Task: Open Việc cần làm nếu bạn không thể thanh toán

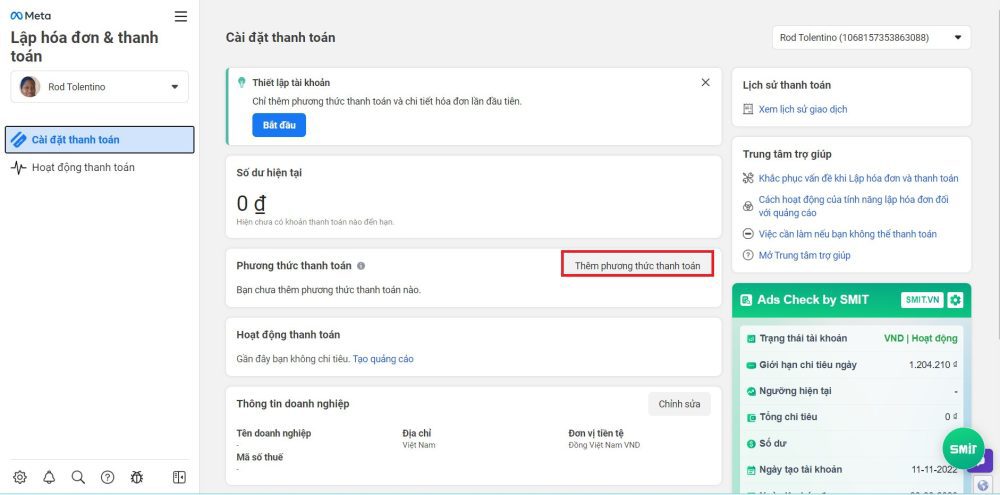Action: (x=848, y=234)
